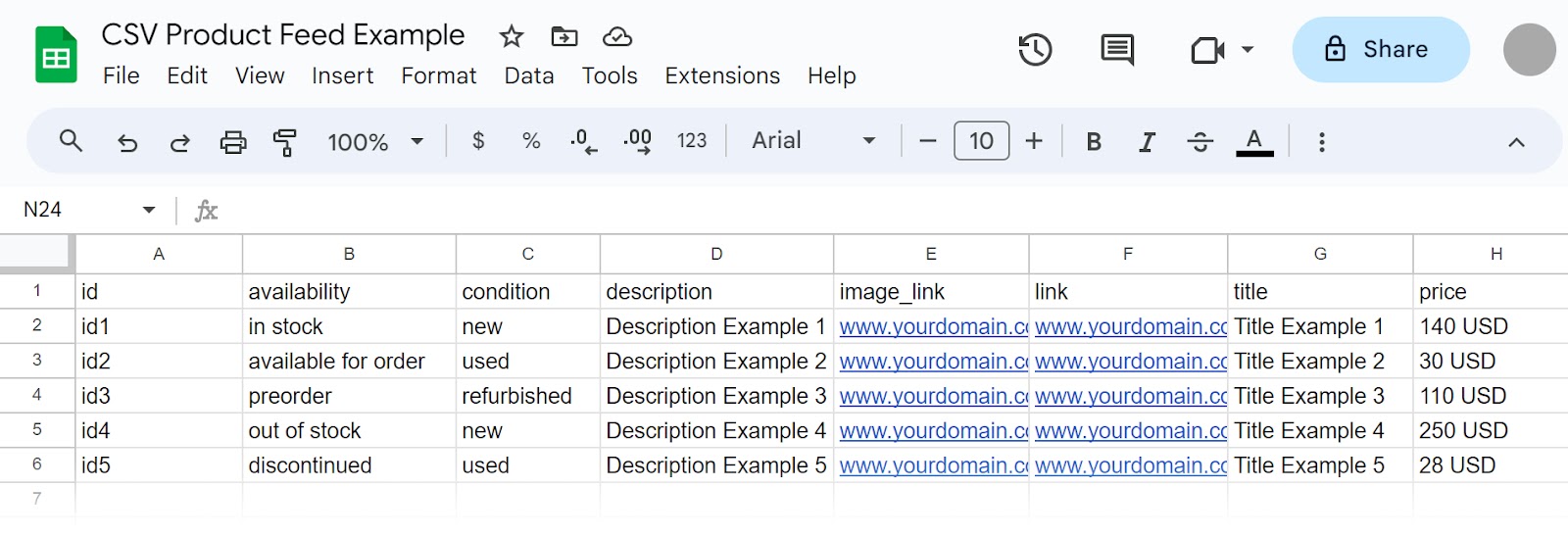Toggle italic text formatting
This screenshot has height=536, width=1568.
(1147, 142)
